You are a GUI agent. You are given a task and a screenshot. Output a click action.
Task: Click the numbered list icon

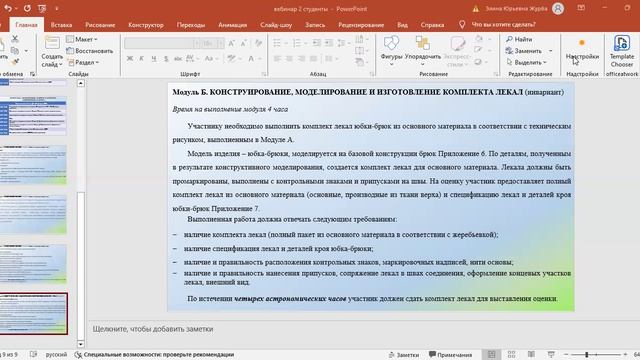pos(297,43)
